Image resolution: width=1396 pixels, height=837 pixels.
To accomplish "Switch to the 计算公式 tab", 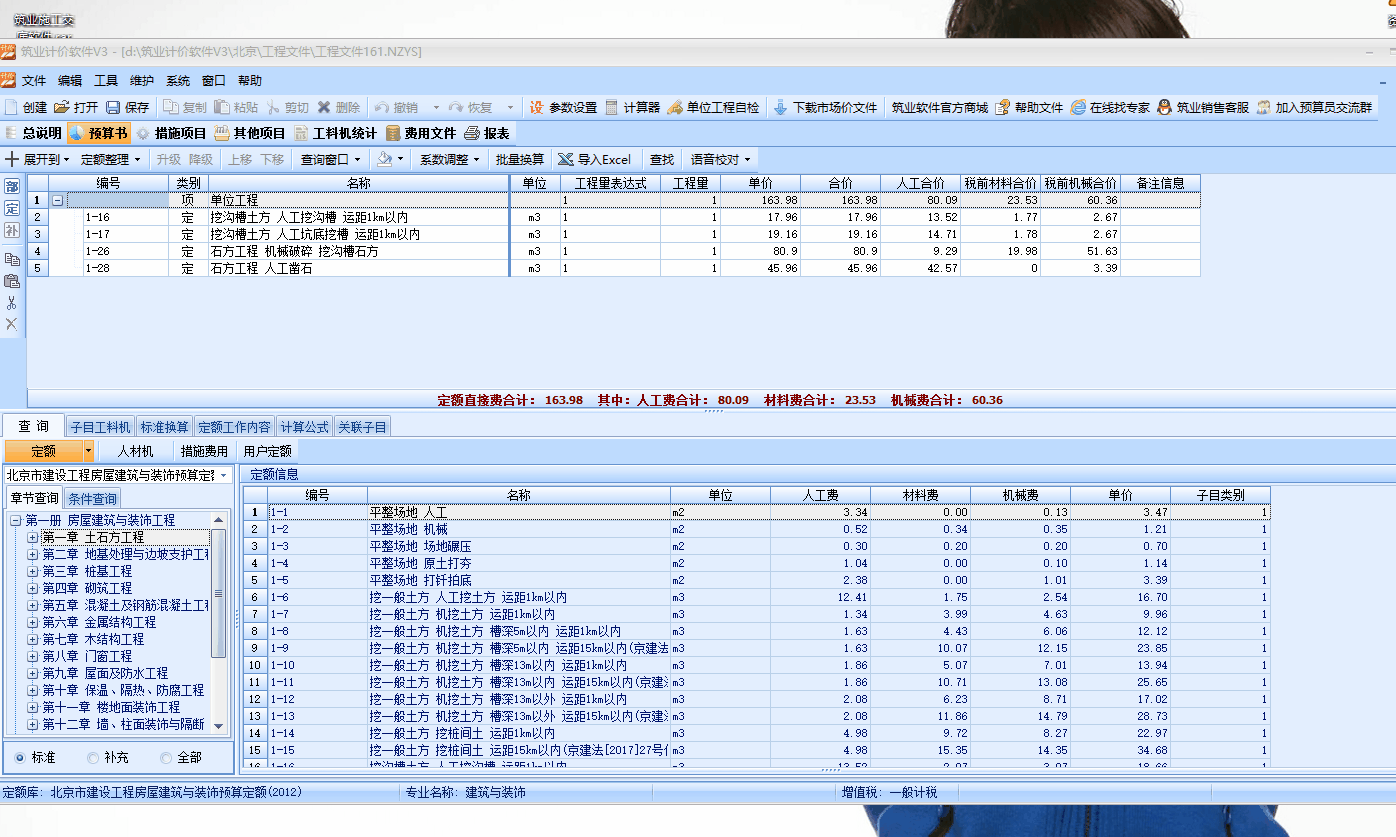I will 304,427.
